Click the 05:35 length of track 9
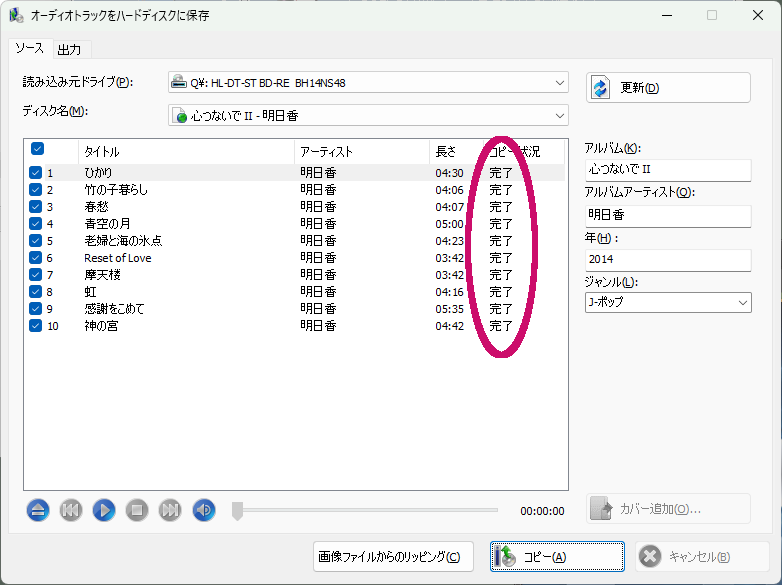Viewport: 782px width, 585px height. pyautogui.click(x=449, y=309)
